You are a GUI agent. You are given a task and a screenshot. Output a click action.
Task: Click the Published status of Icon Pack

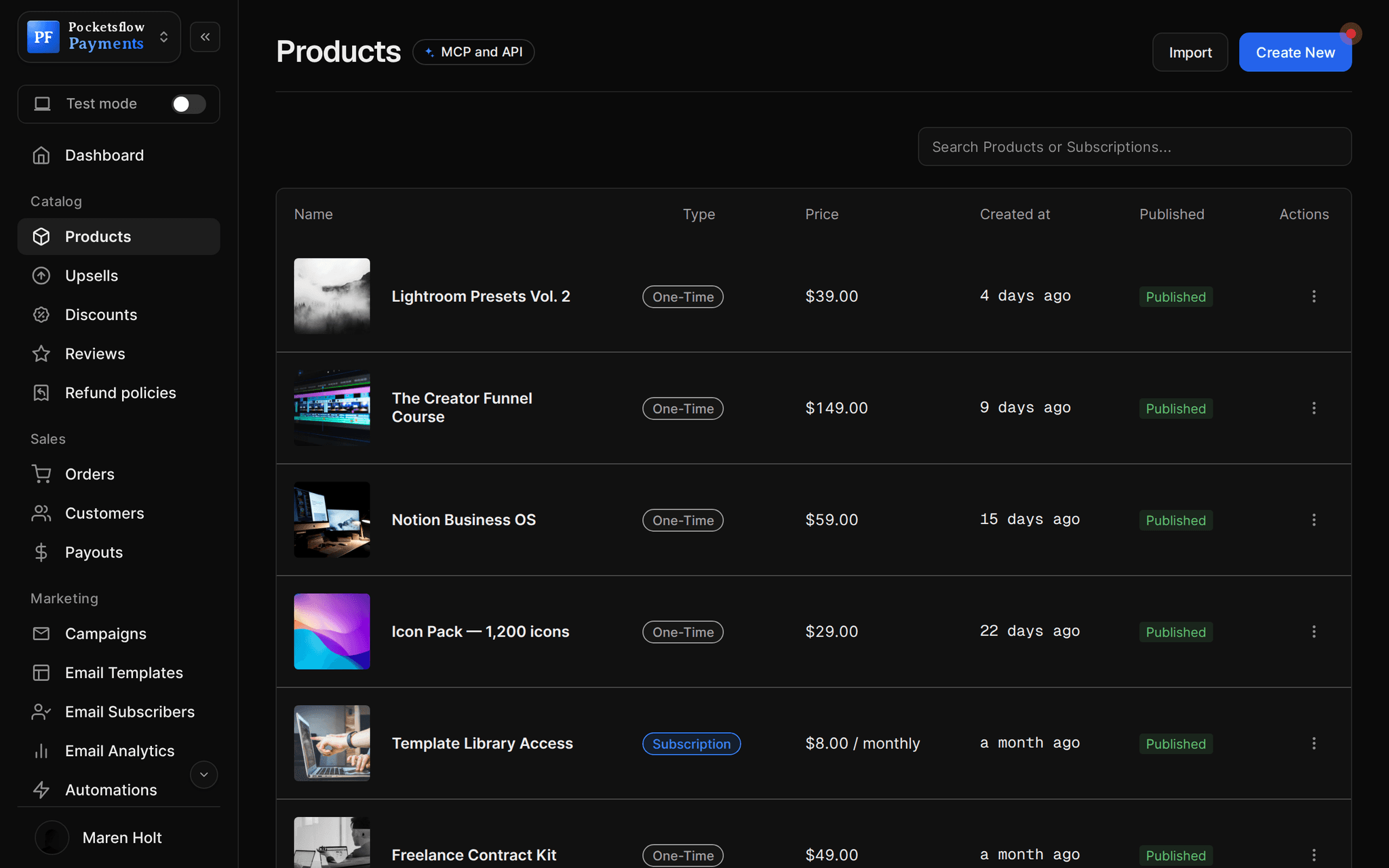1175,632
